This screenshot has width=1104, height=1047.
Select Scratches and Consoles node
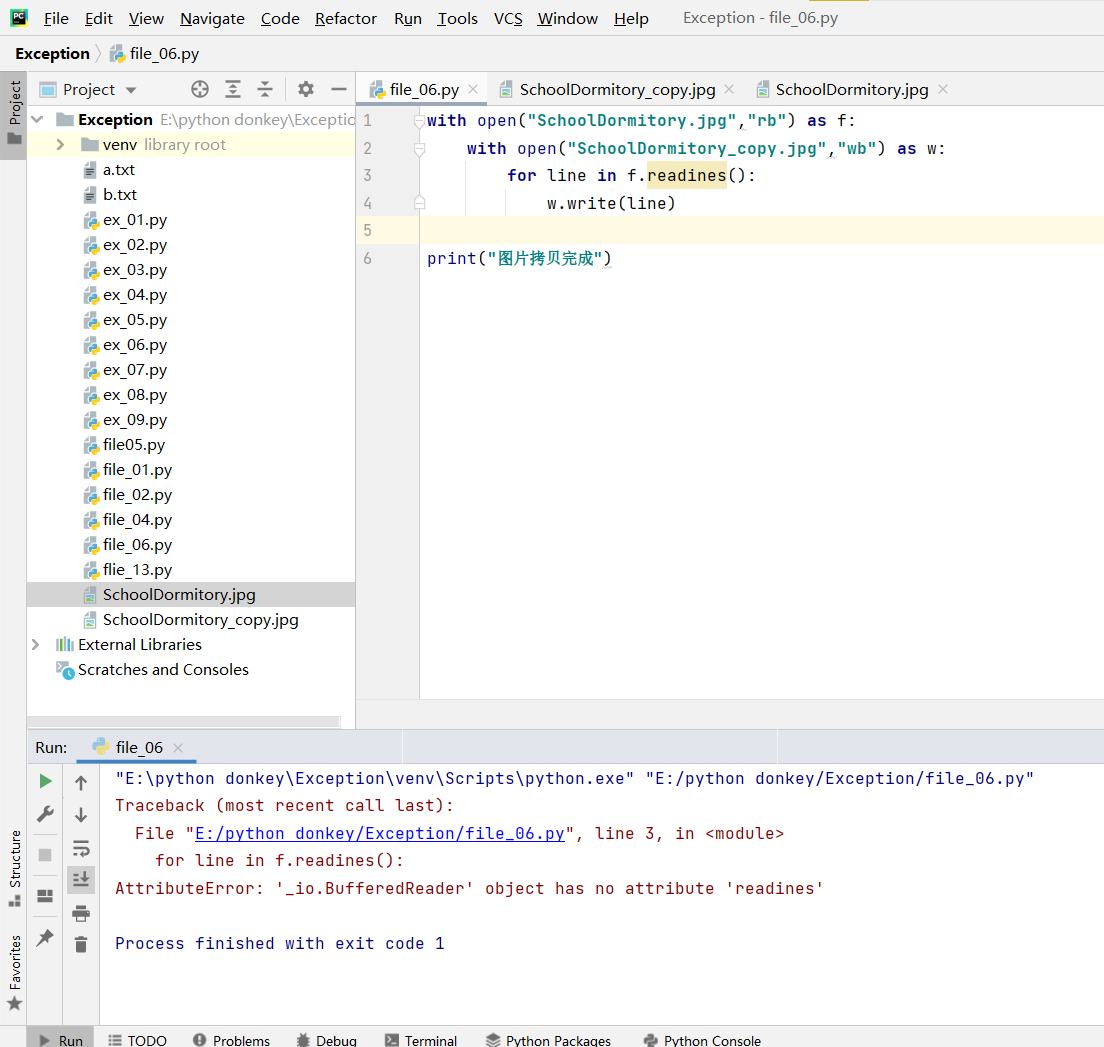163,670
